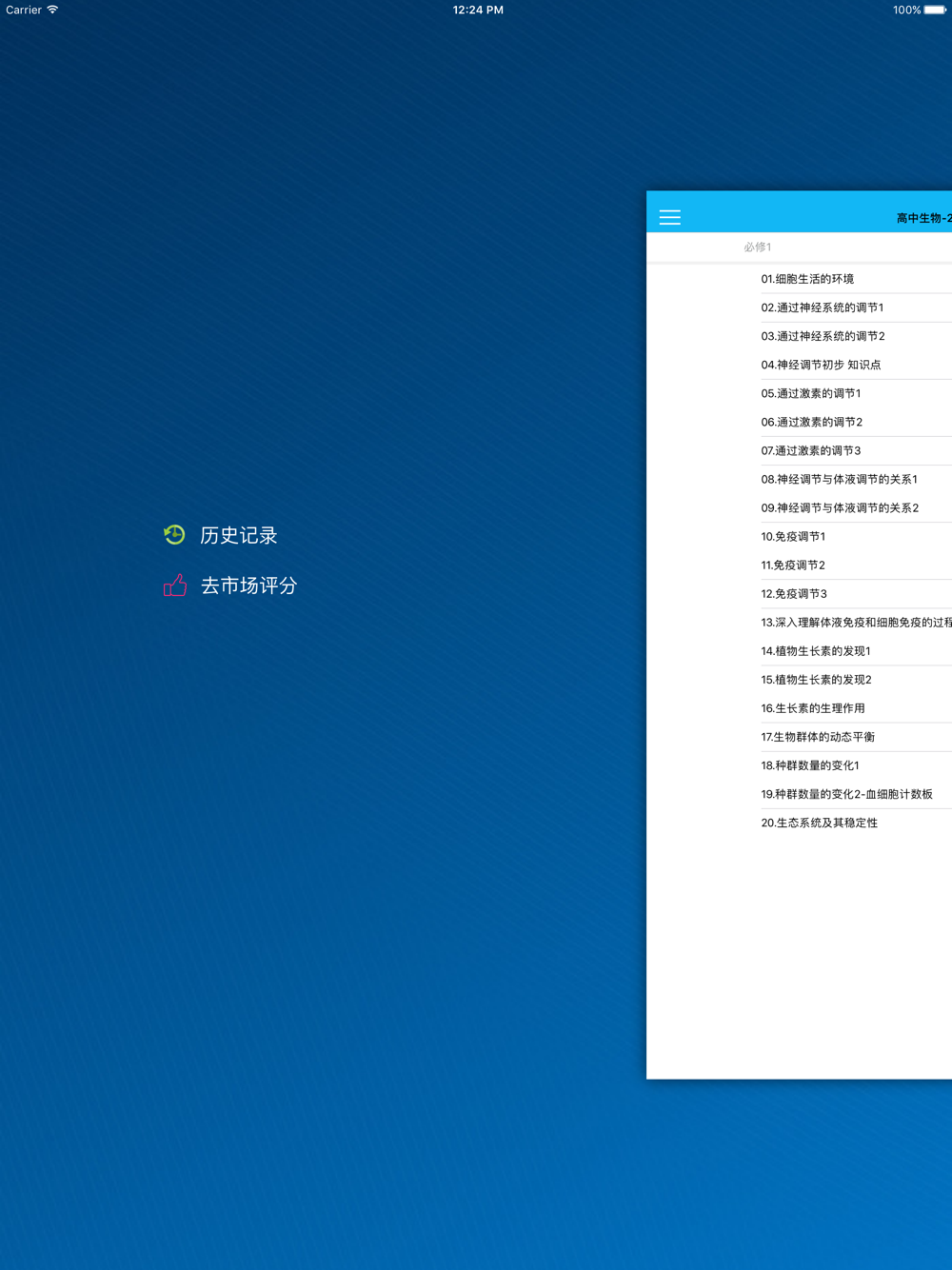The height and width of the screenshot is (1270, 952).
Task: Select 去市场评分 rate app option
Action: (248, 586)
